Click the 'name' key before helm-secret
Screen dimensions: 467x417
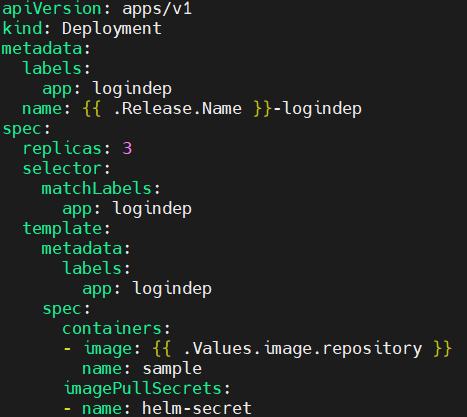pyautogui.click(x=102, y=409)
